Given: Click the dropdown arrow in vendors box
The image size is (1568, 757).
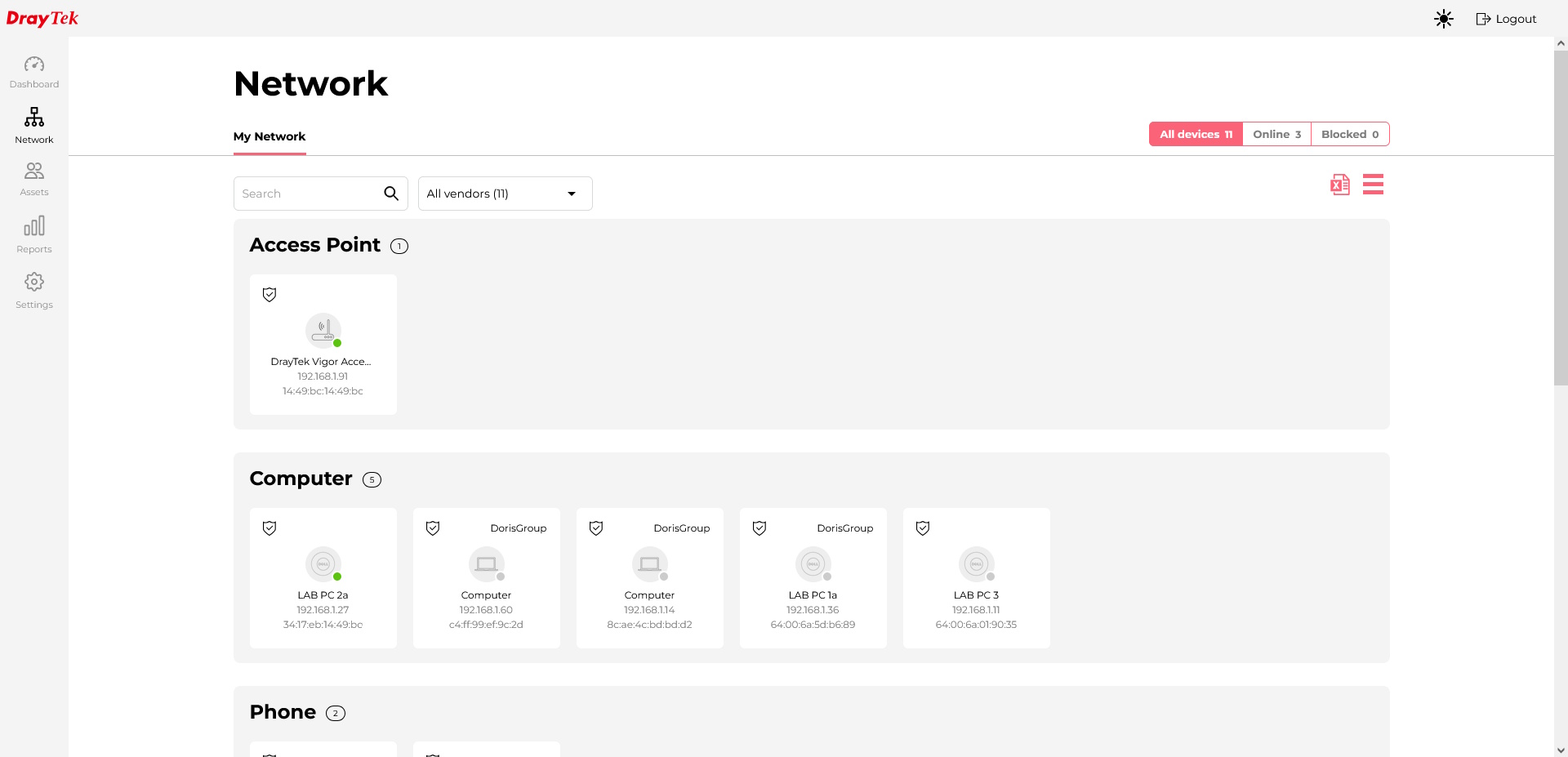Looking at the screenshot, I should [x=572, y=194].
